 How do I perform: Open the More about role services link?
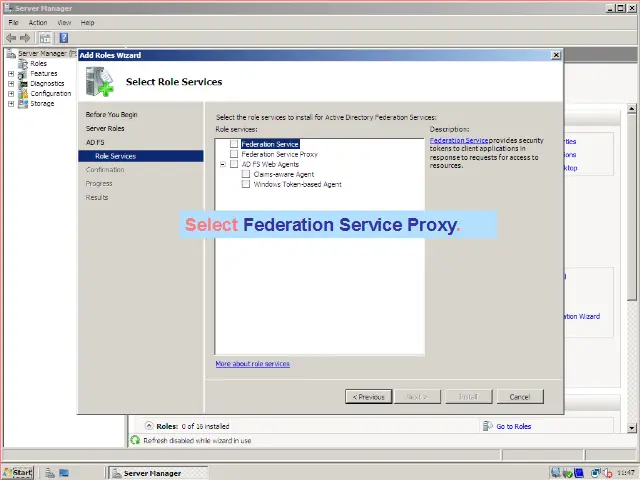point(253,364)
